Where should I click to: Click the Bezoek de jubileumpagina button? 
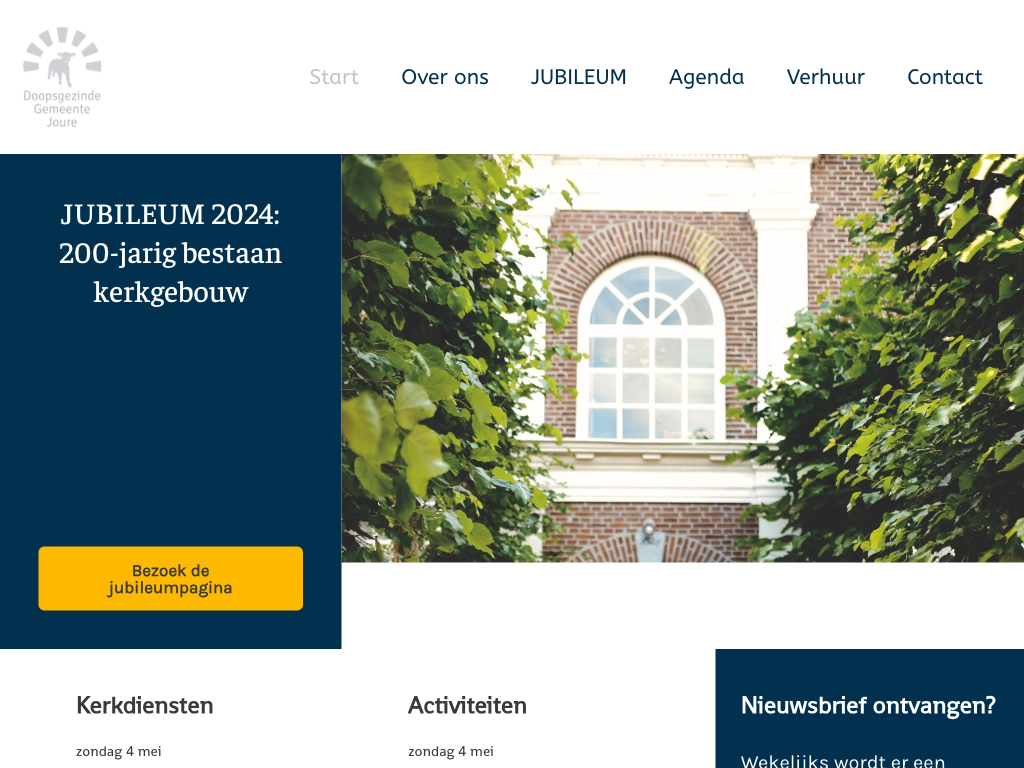(170, 579)
